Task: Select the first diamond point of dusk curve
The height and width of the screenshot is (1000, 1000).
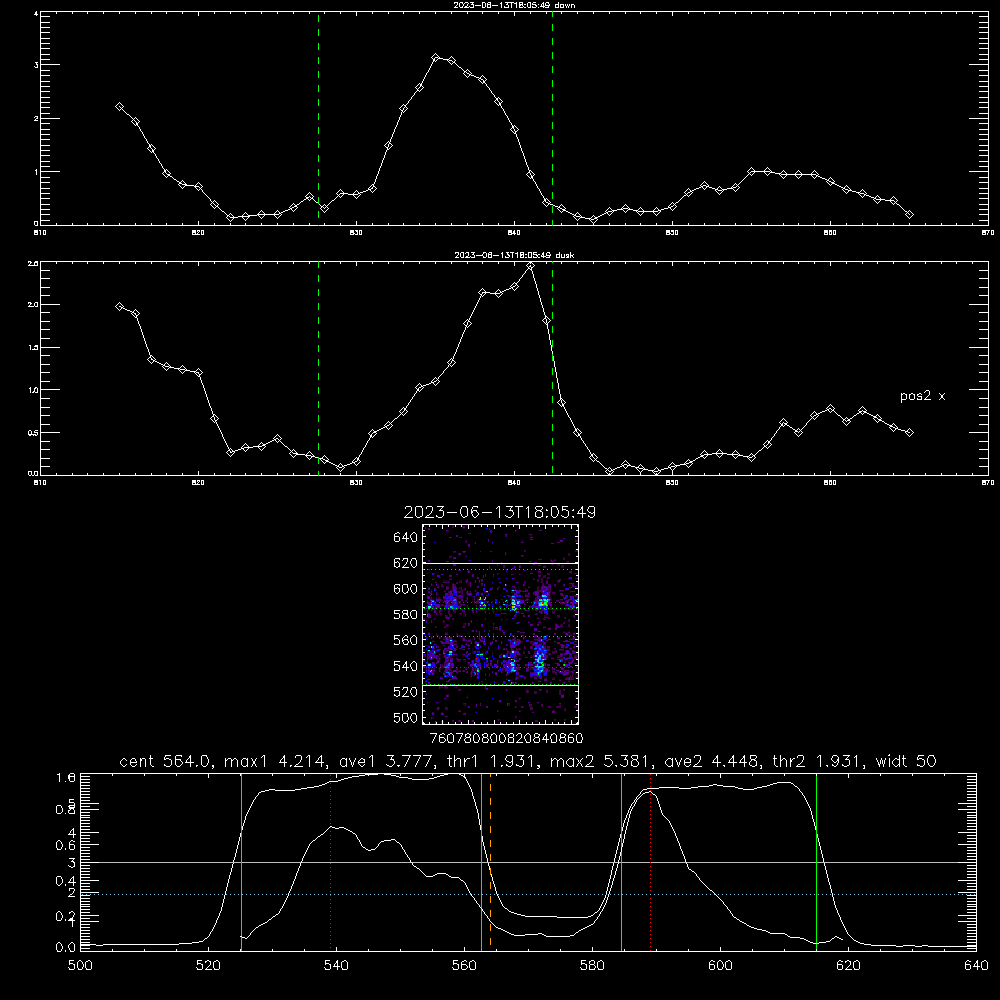Action: click(119, 307)
